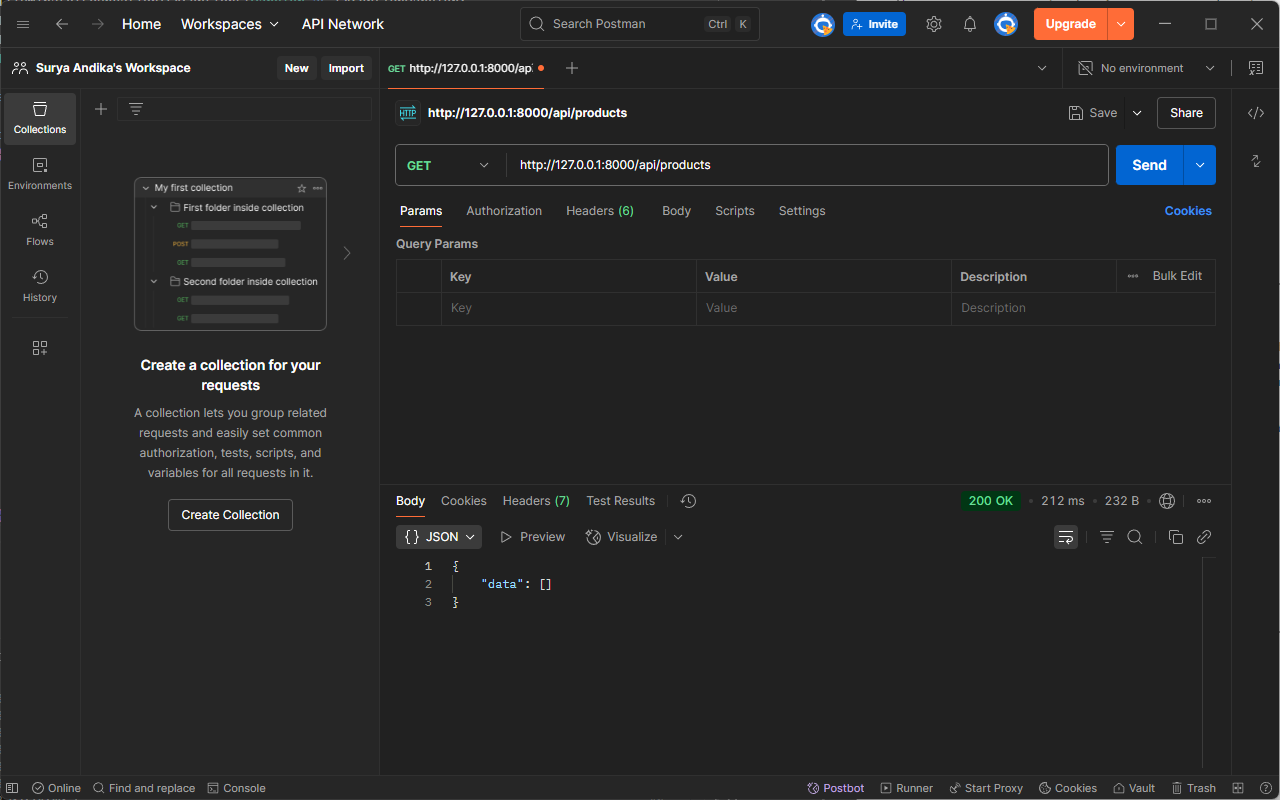
Task: Open the Console from status bar
Action: [x=237, y=788]
